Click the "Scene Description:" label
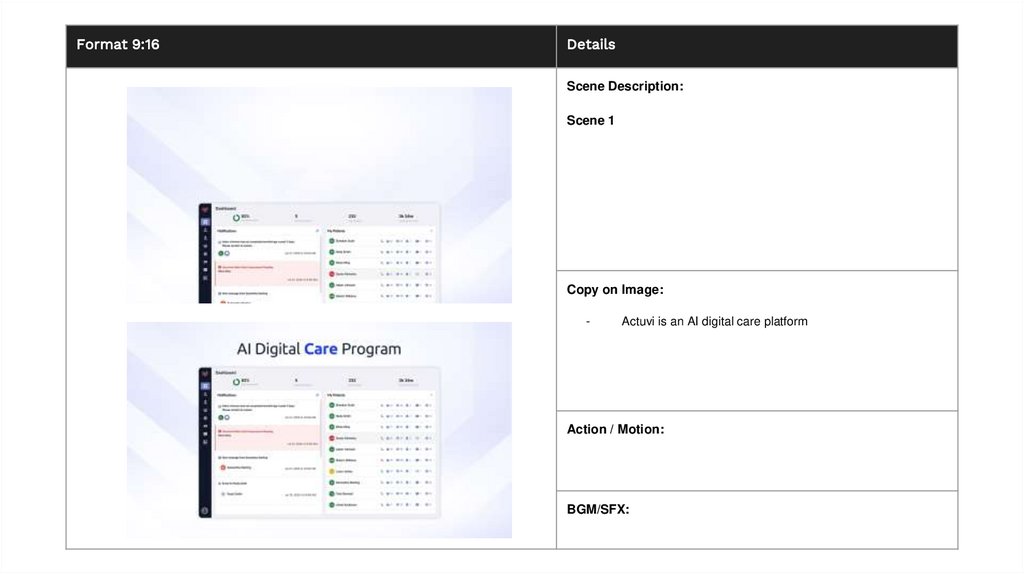The width and height of the screenshot is (1024, 574). tap(625, 86)
